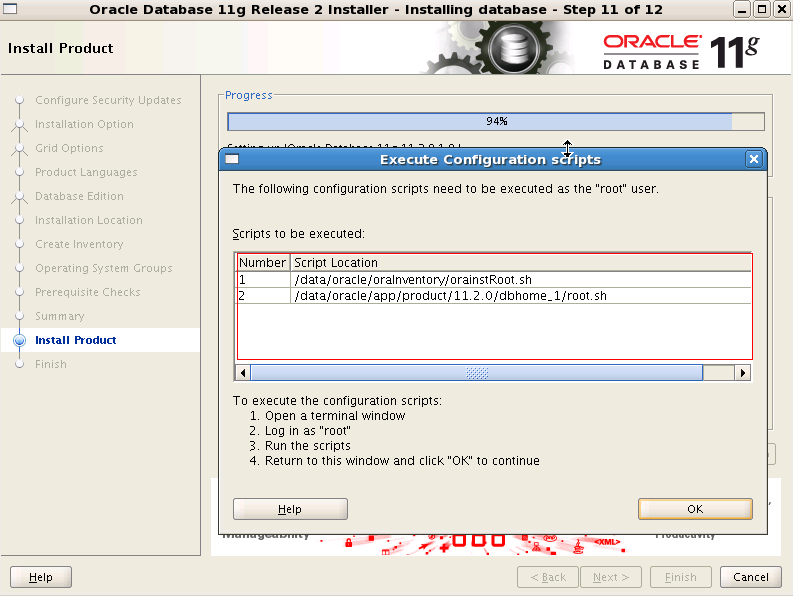This screenshot has height=596, width=793.
Task: Minimize the Oracle installer window
Action: 741,9
